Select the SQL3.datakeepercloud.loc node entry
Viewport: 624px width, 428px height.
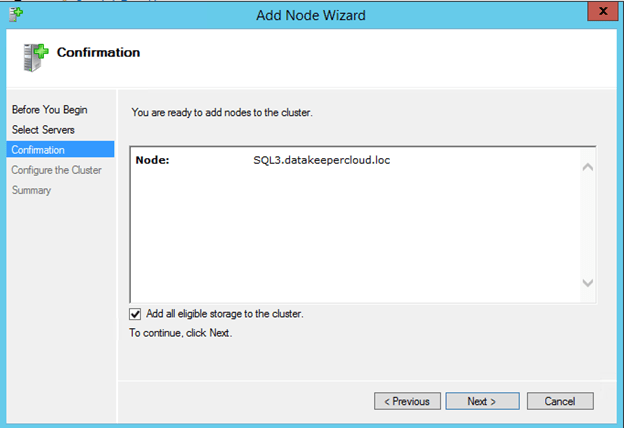click(x=320, y=160)
